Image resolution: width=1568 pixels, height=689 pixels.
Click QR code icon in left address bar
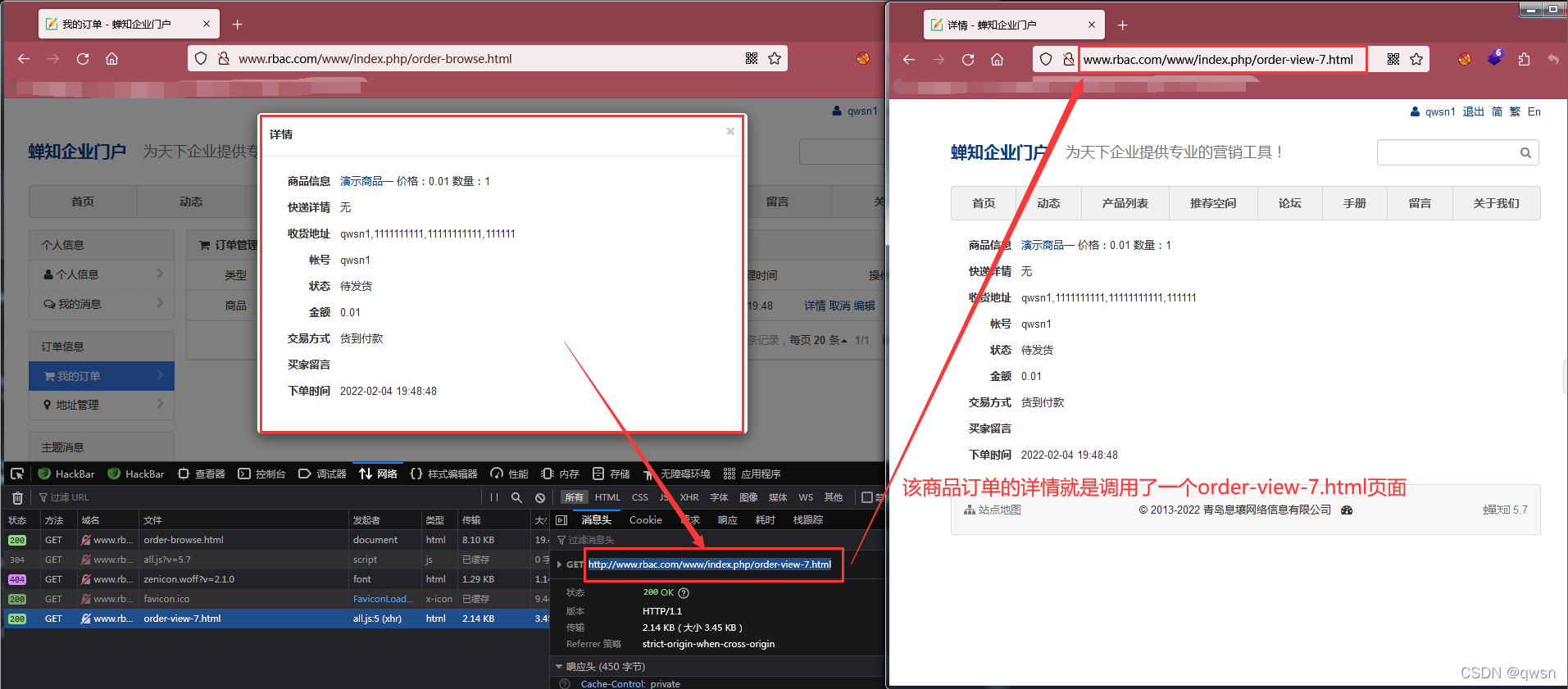pyautogui.click(x=752, y=58)
